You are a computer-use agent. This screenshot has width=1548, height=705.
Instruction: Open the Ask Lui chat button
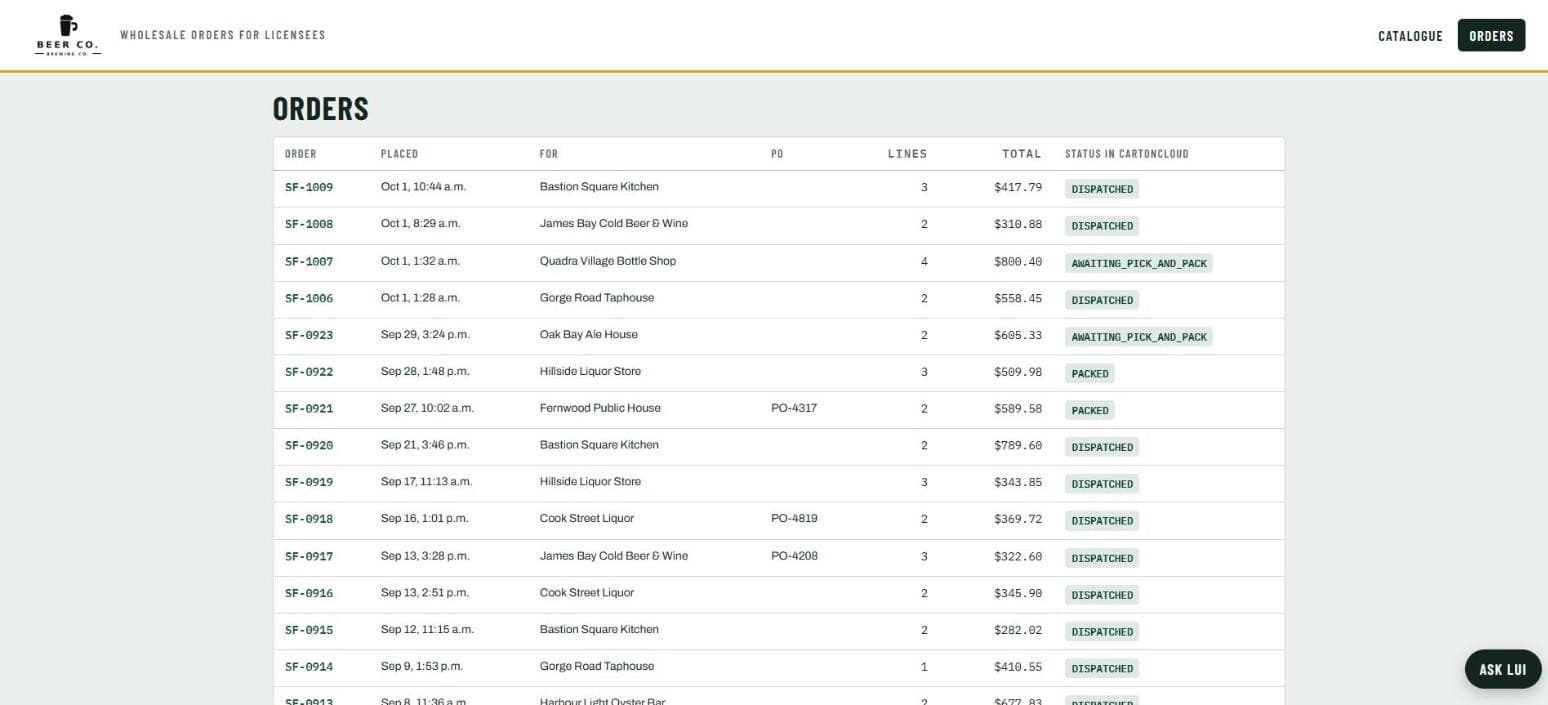tap(1502, 669)
